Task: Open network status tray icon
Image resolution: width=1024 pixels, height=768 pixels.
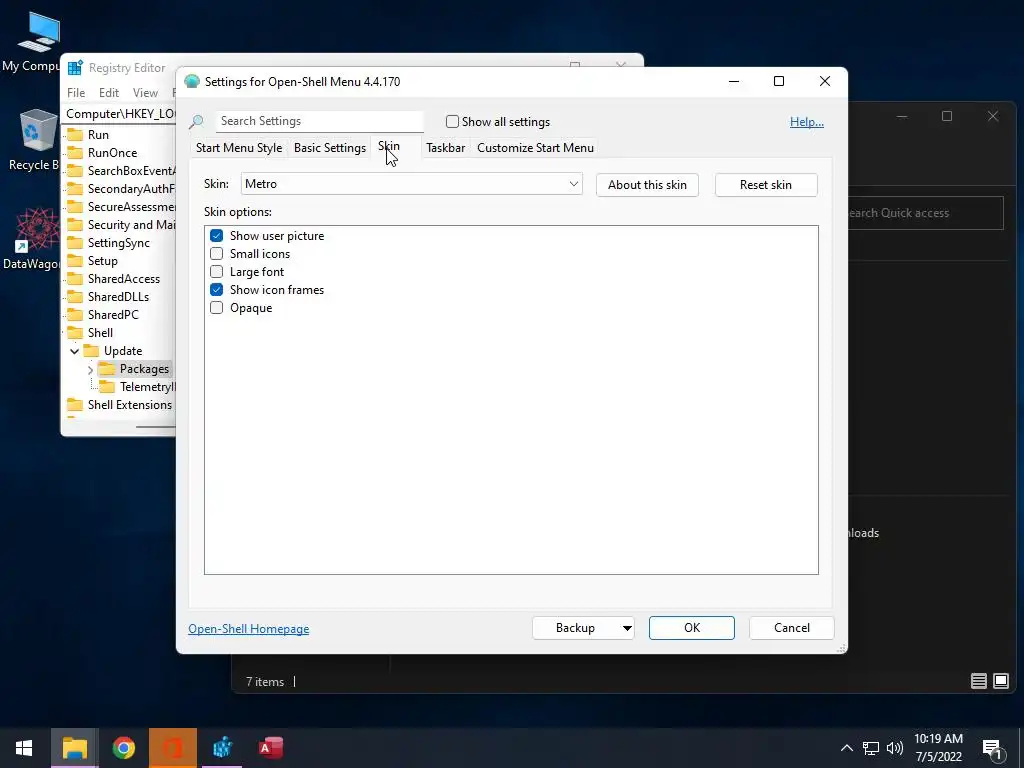Action: (870, 748)
